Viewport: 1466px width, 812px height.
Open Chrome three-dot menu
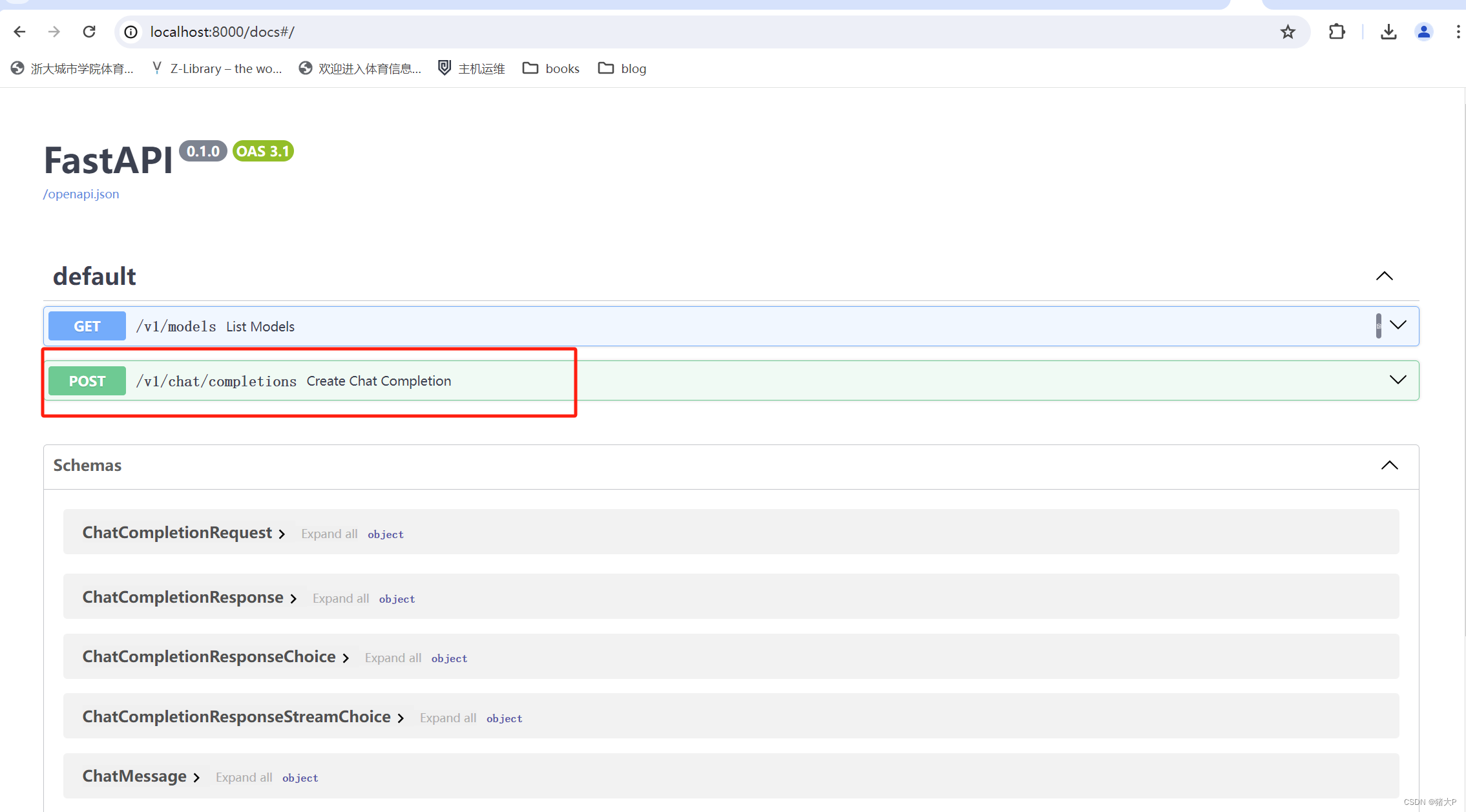coord(1458,32)
